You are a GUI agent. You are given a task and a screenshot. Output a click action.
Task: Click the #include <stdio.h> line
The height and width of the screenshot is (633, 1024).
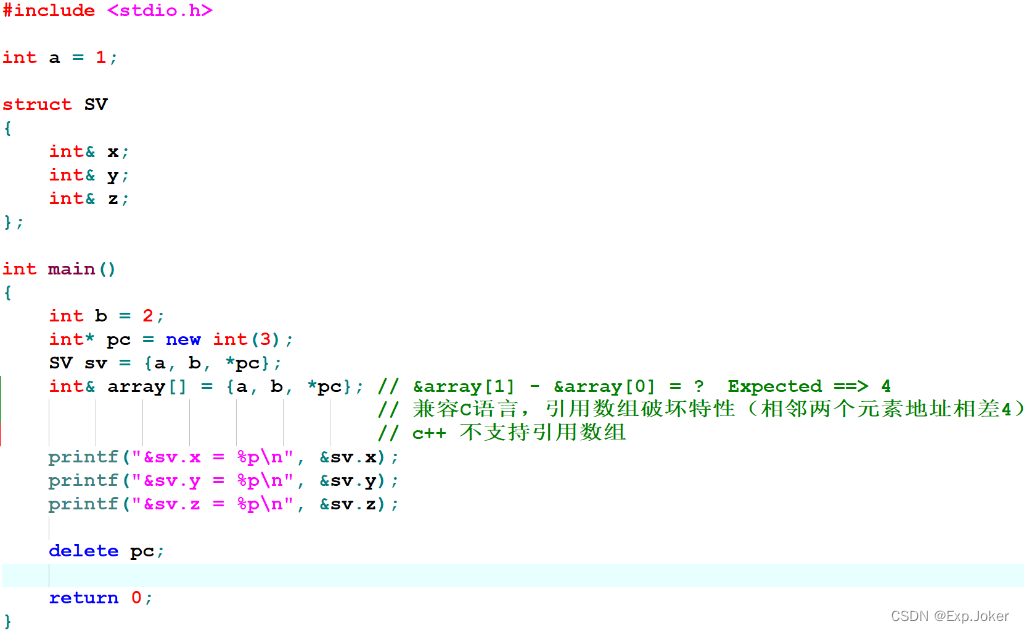click(x=107, y=11)
